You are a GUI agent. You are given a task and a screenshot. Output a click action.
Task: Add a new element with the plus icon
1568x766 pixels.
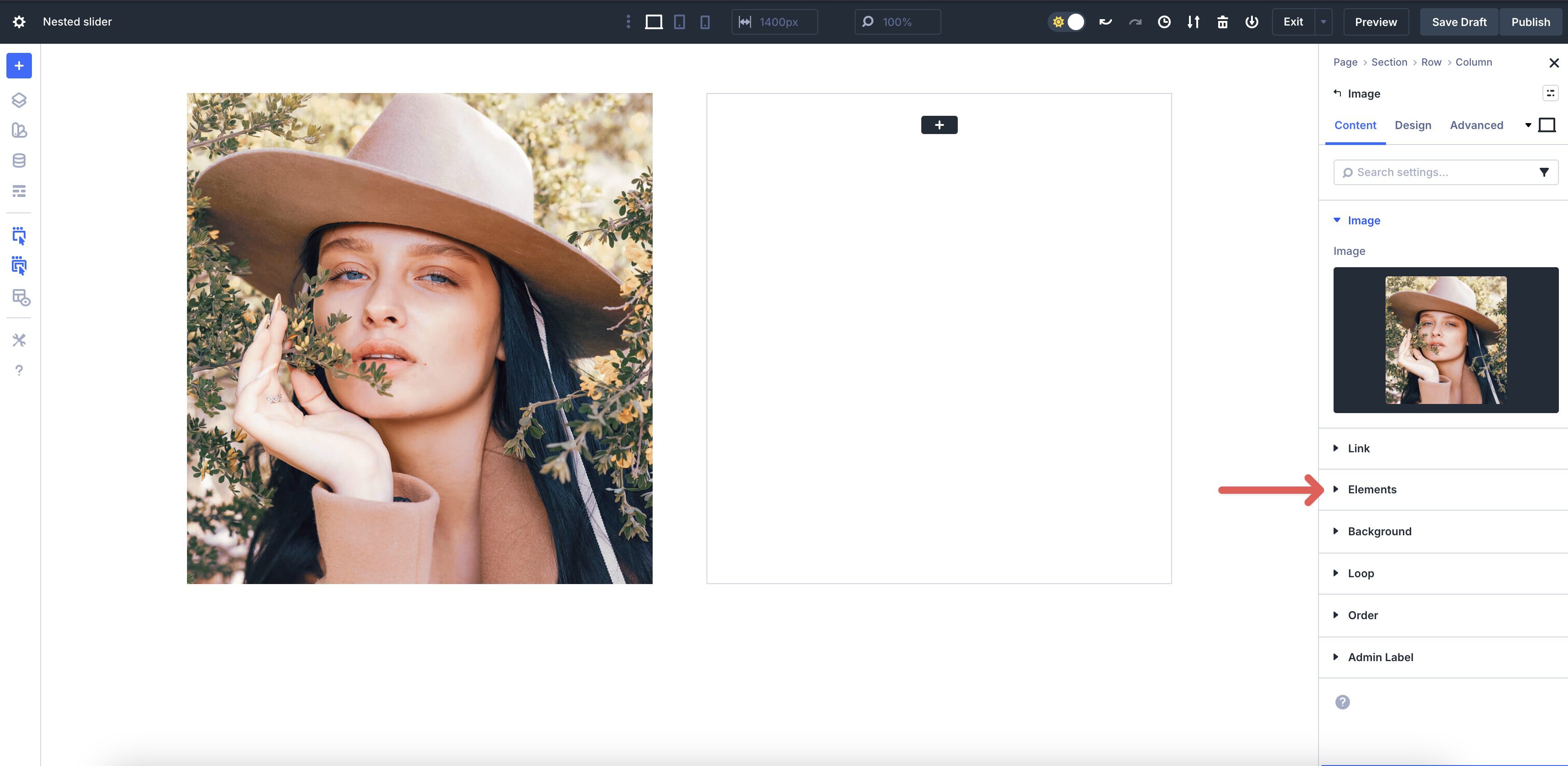click(19, 66)
